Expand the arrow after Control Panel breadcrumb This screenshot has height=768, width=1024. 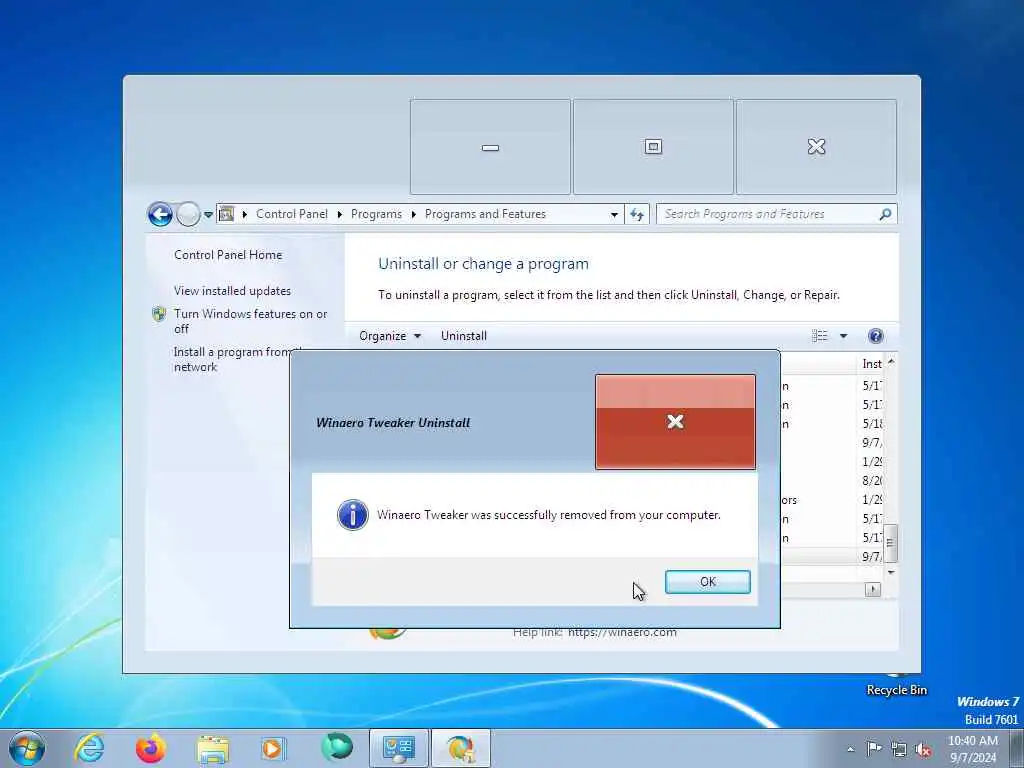point(340,214)
